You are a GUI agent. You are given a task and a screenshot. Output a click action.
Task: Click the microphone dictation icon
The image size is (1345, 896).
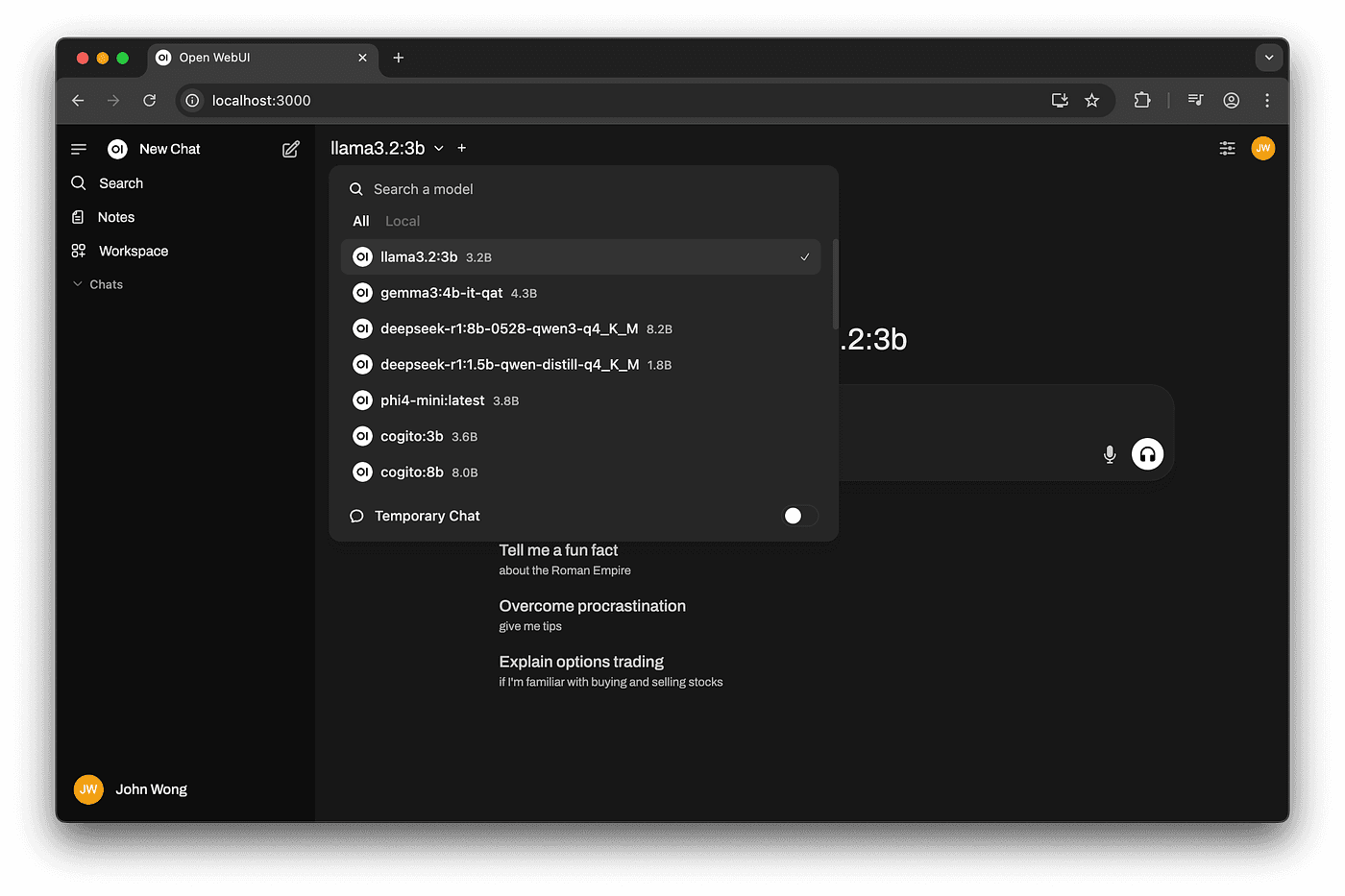click(x=1110, y=454)
